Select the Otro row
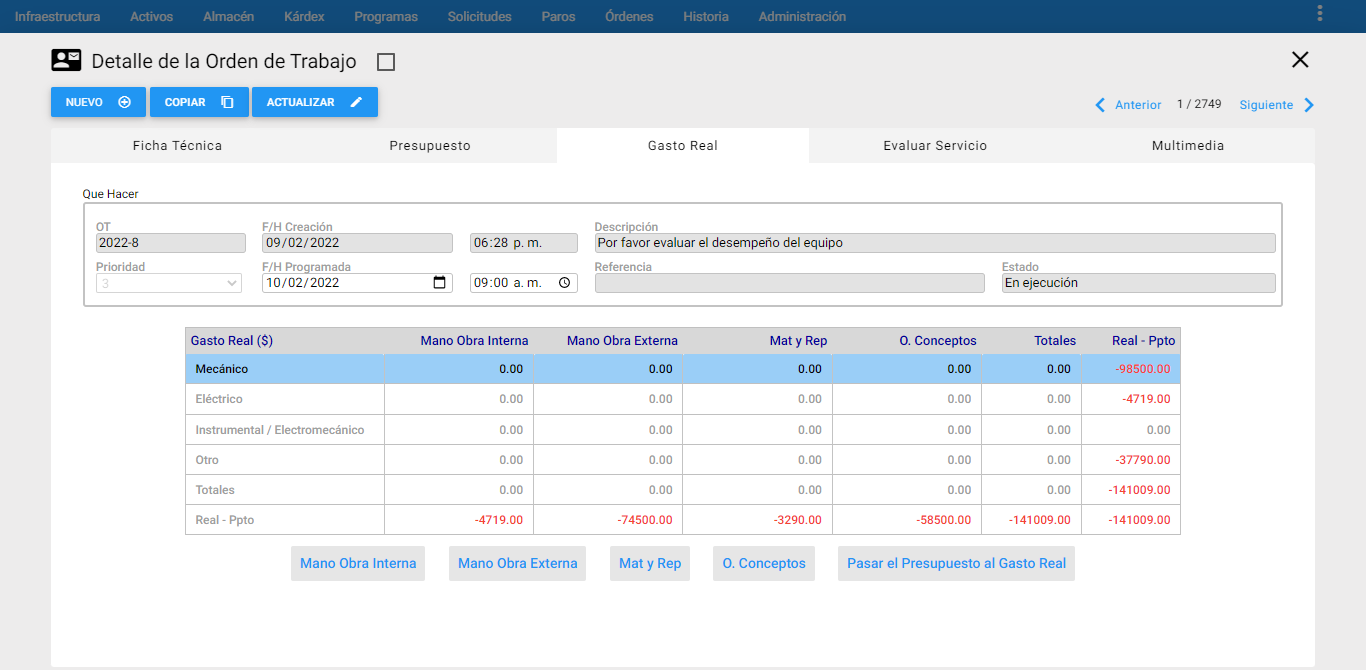The height and width of the screenshot is (670, 1366). click(x=683, y=460)
